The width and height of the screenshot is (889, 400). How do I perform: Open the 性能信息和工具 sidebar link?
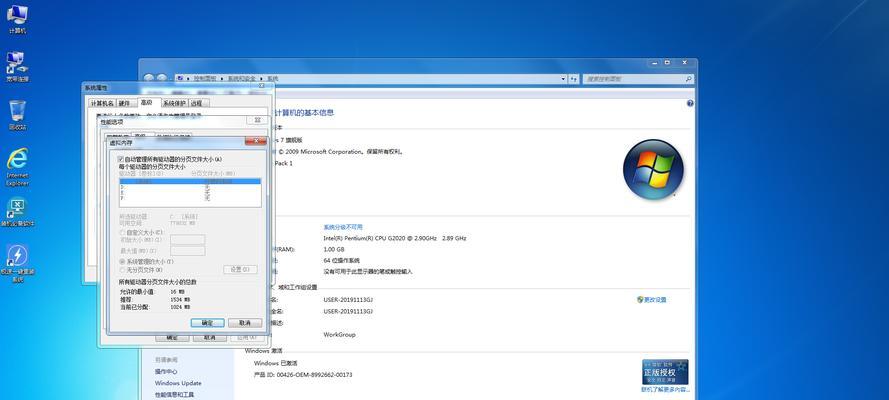click(175, 394)
